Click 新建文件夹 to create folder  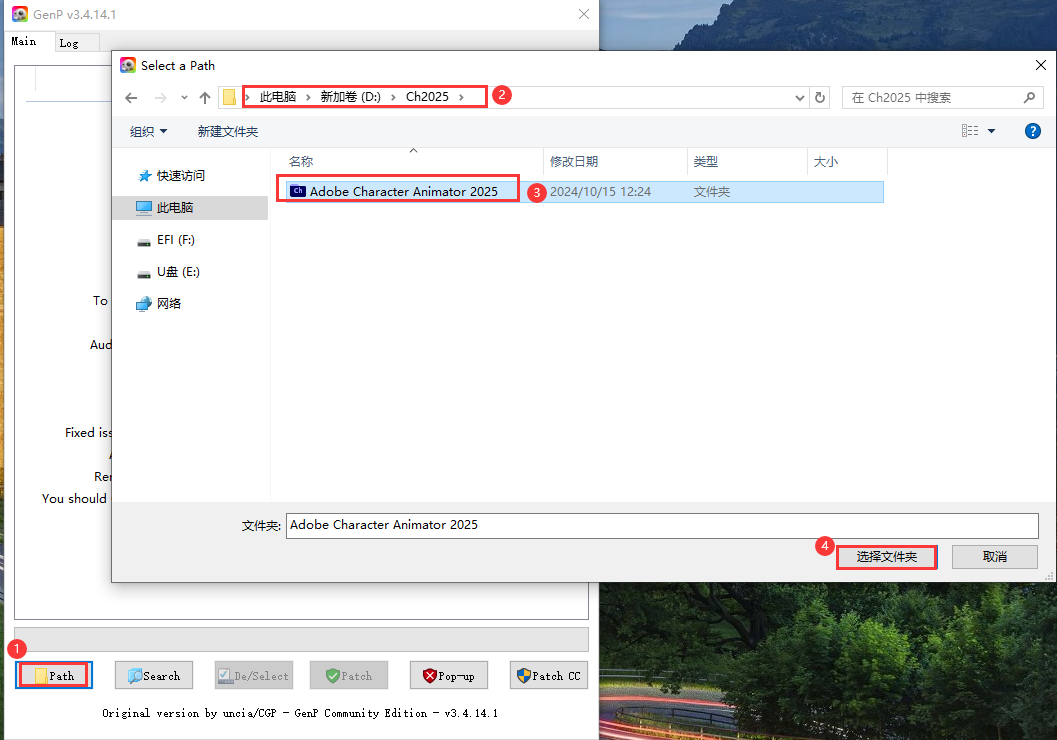[x=228, y=131]
